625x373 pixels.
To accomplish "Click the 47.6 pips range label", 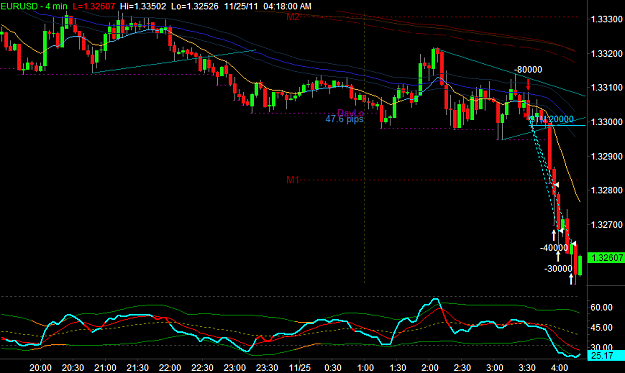I will coord(344,119).
